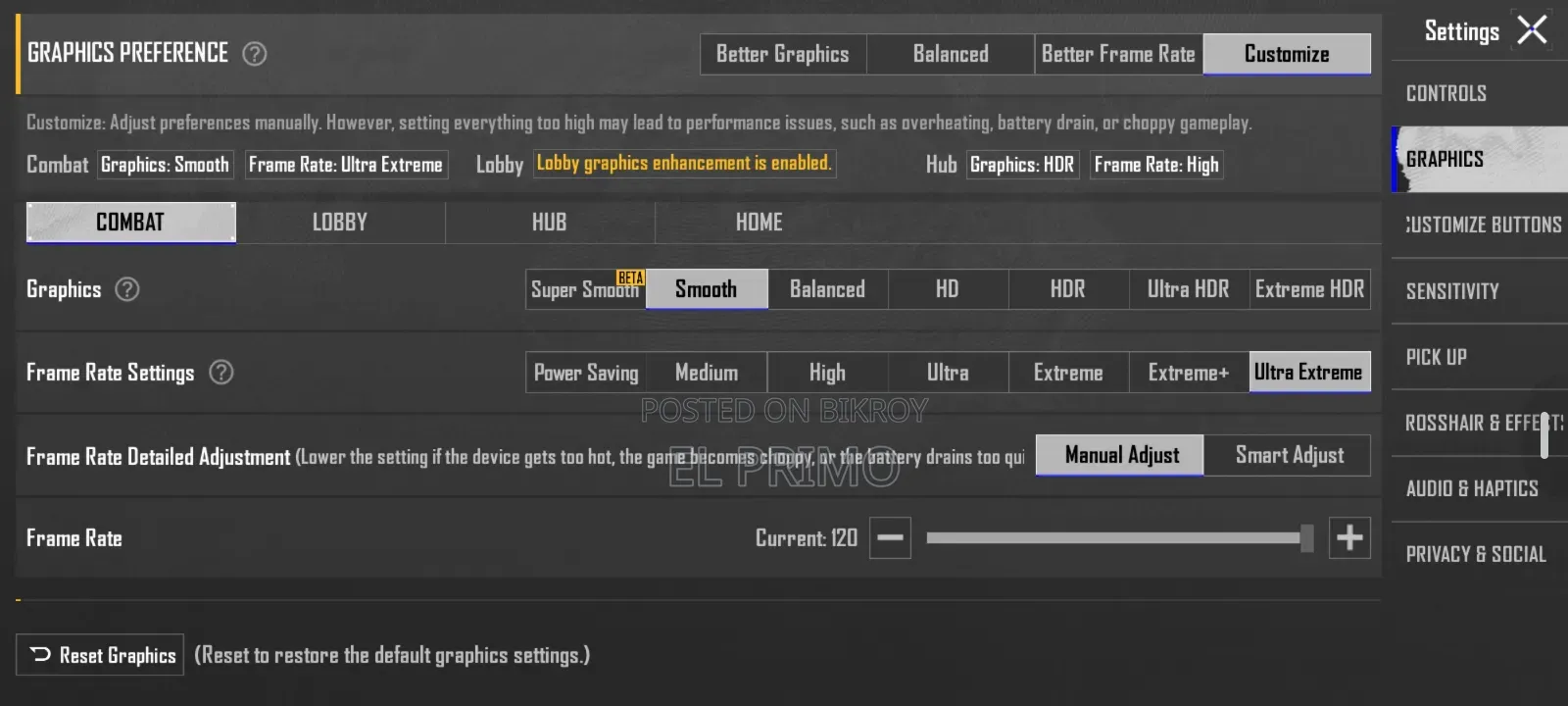Set graphics quality to Ultra HDR

tap(1189, 289)
